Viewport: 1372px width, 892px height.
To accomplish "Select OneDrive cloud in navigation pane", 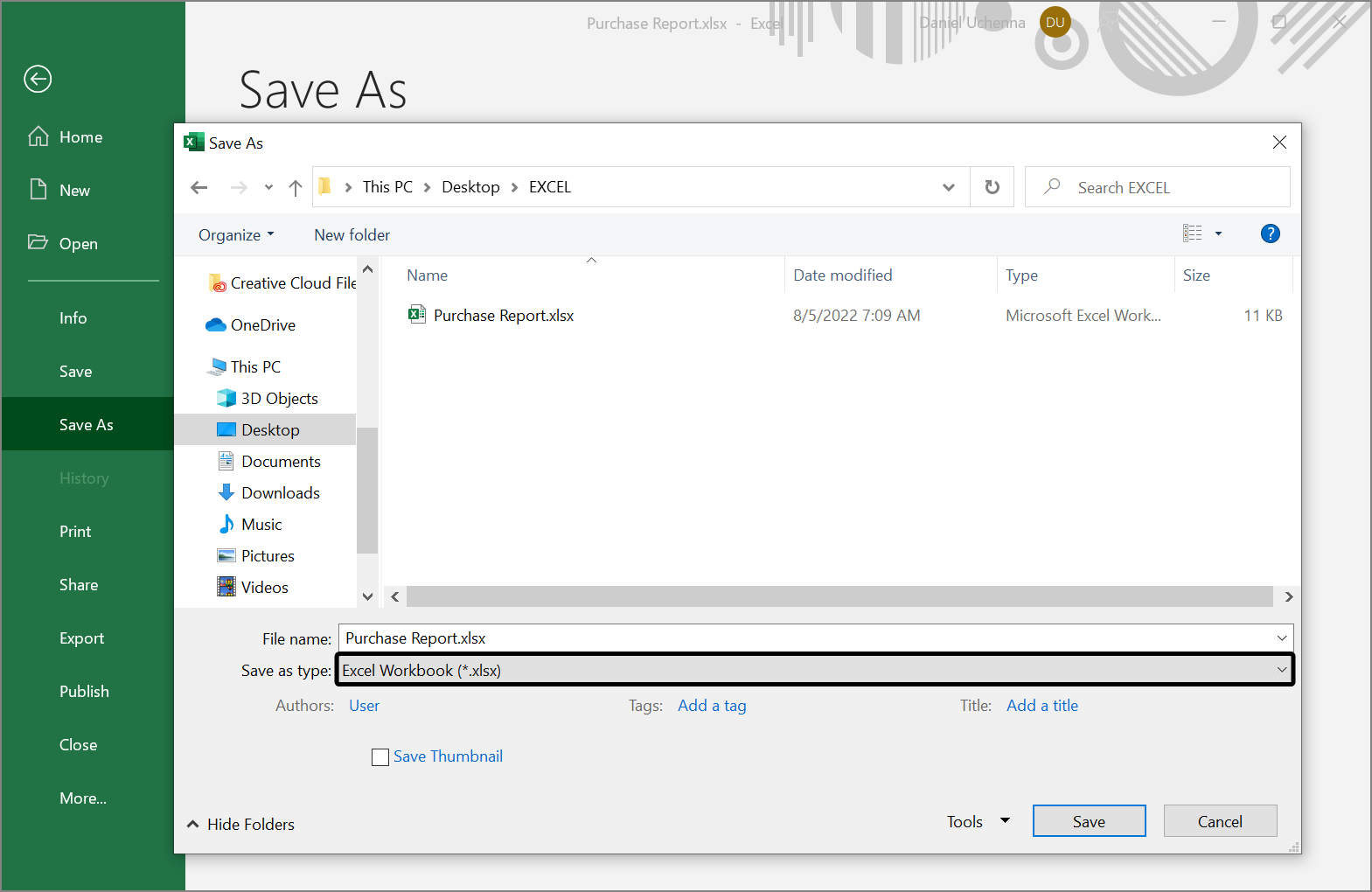I will tap(262, 325).
